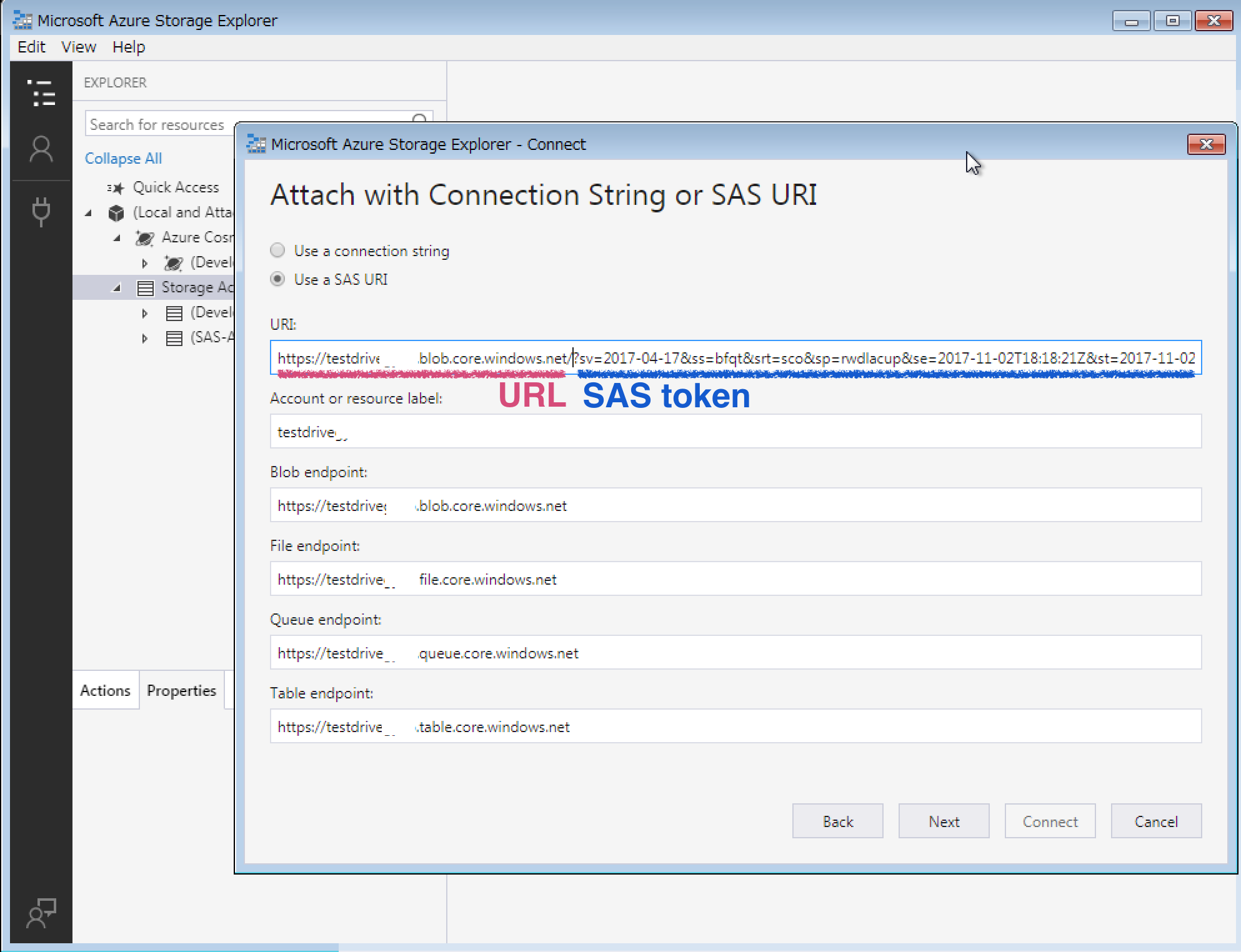Screen dimensions: 1241x952
Task: Click into the URI input field
Action: pyautogui.click(x=735, y=358)
